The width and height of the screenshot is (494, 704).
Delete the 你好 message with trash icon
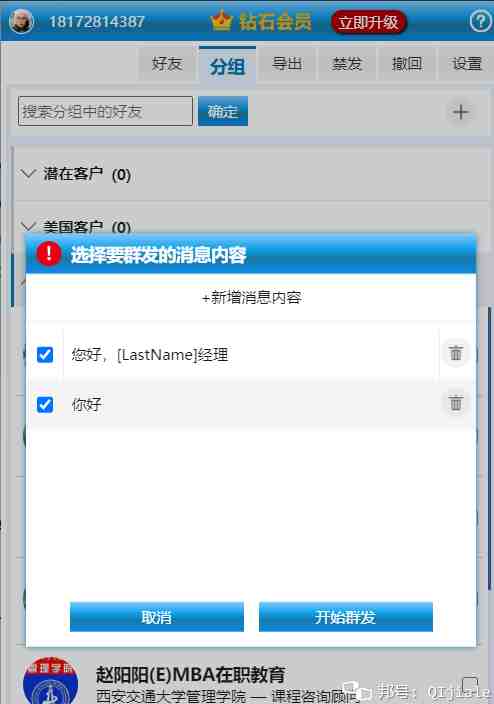pos(455,402)
